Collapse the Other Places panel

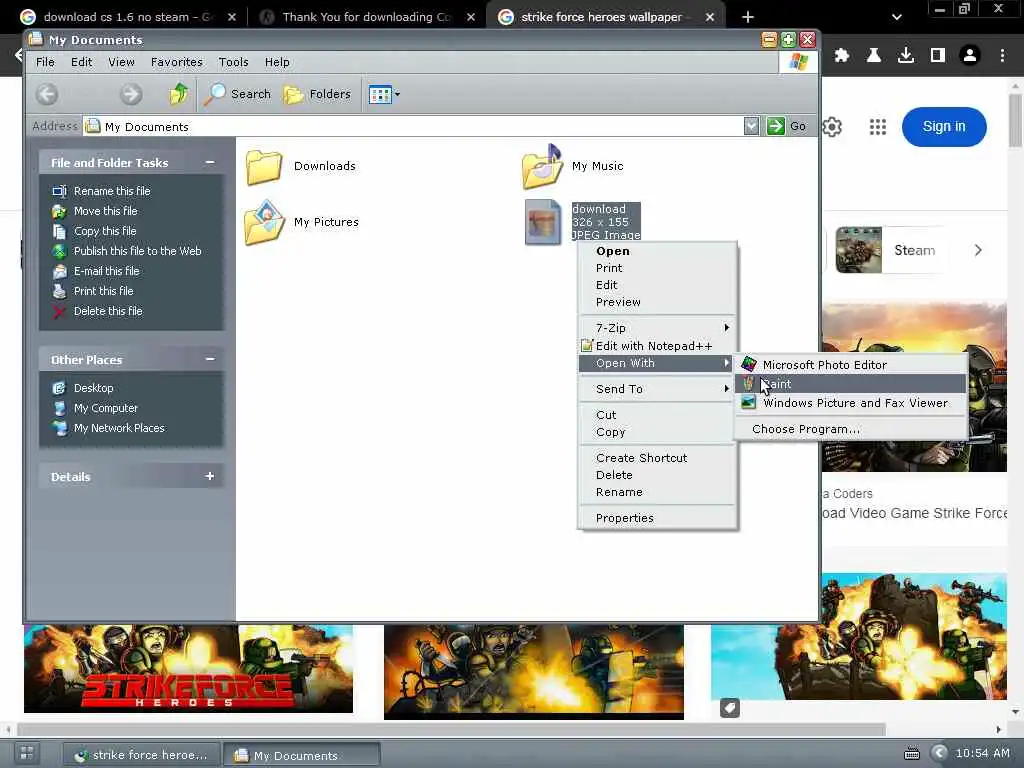point(210,359)
